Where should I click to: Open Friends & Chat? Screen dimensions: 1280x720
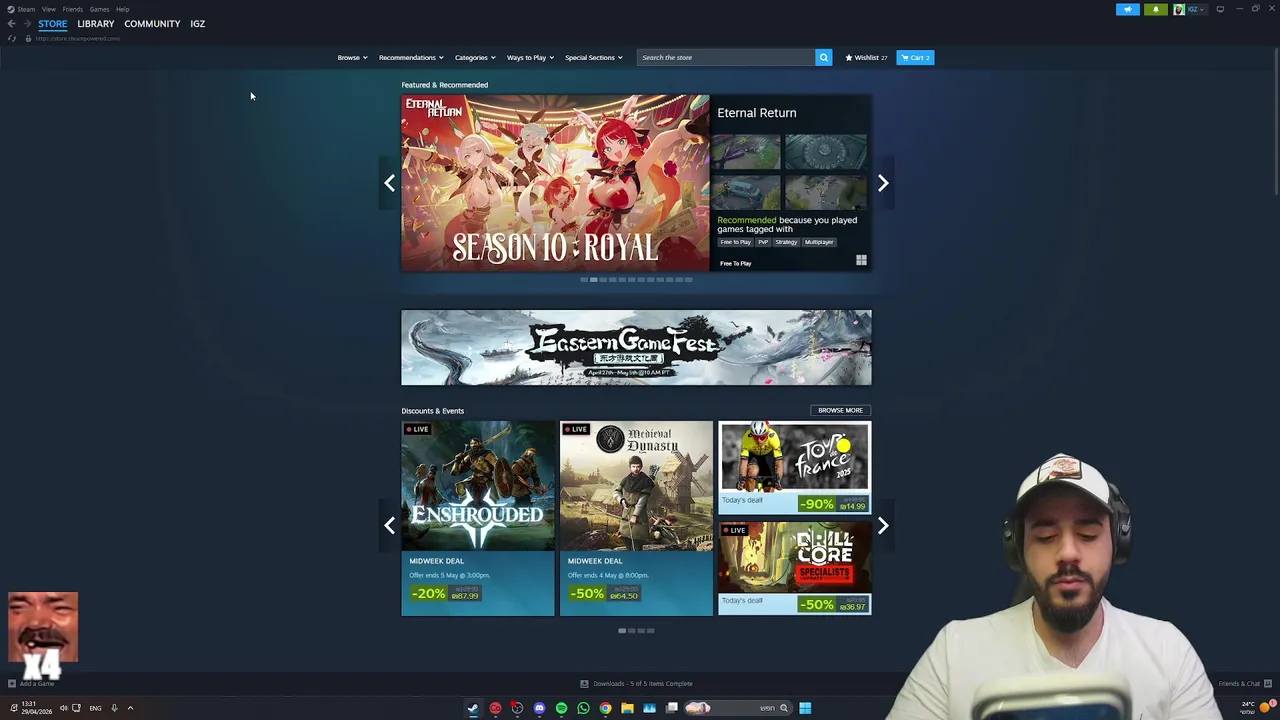1244,684
